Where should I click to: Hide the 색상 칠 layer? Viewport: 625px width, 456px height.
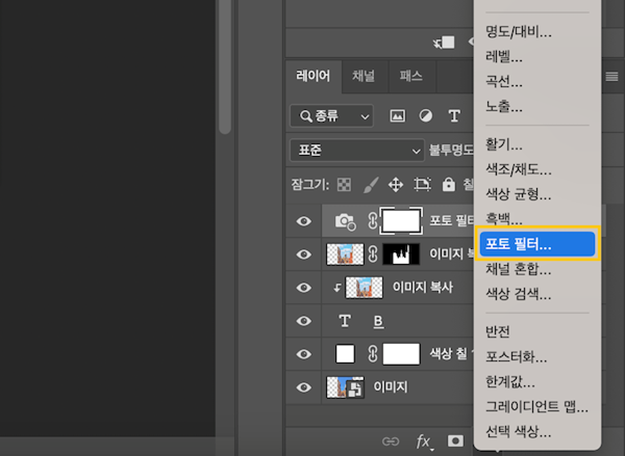[x=304, y=354]
